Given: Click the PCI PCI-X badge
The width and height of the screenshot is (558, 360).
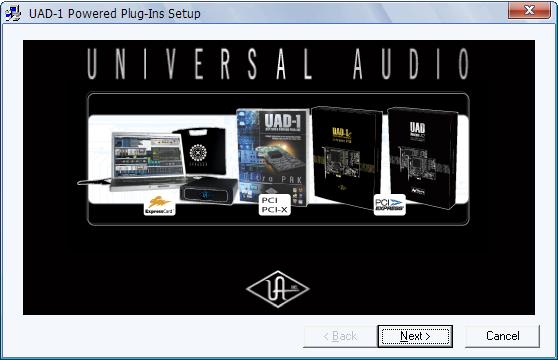Looking at the screenshot, I should pyautogui.click(x=274, y=205).
